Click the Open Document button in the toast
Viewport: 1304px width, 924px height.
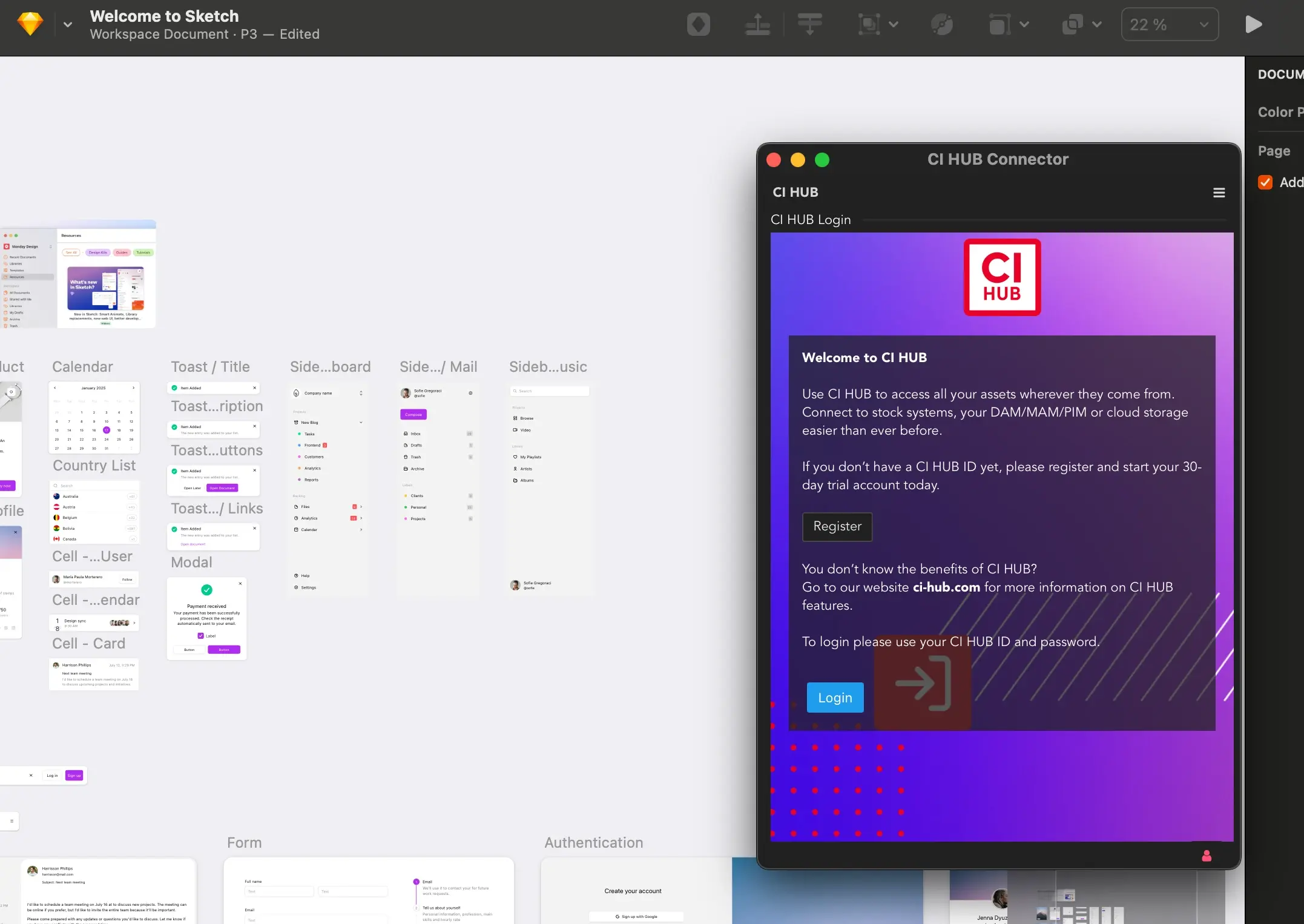pos(222,488)
